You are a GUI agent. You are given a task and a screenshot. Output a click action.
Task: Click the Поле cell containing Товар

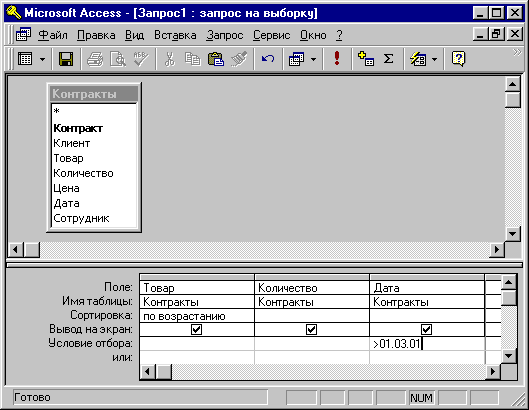pos(197,288)
